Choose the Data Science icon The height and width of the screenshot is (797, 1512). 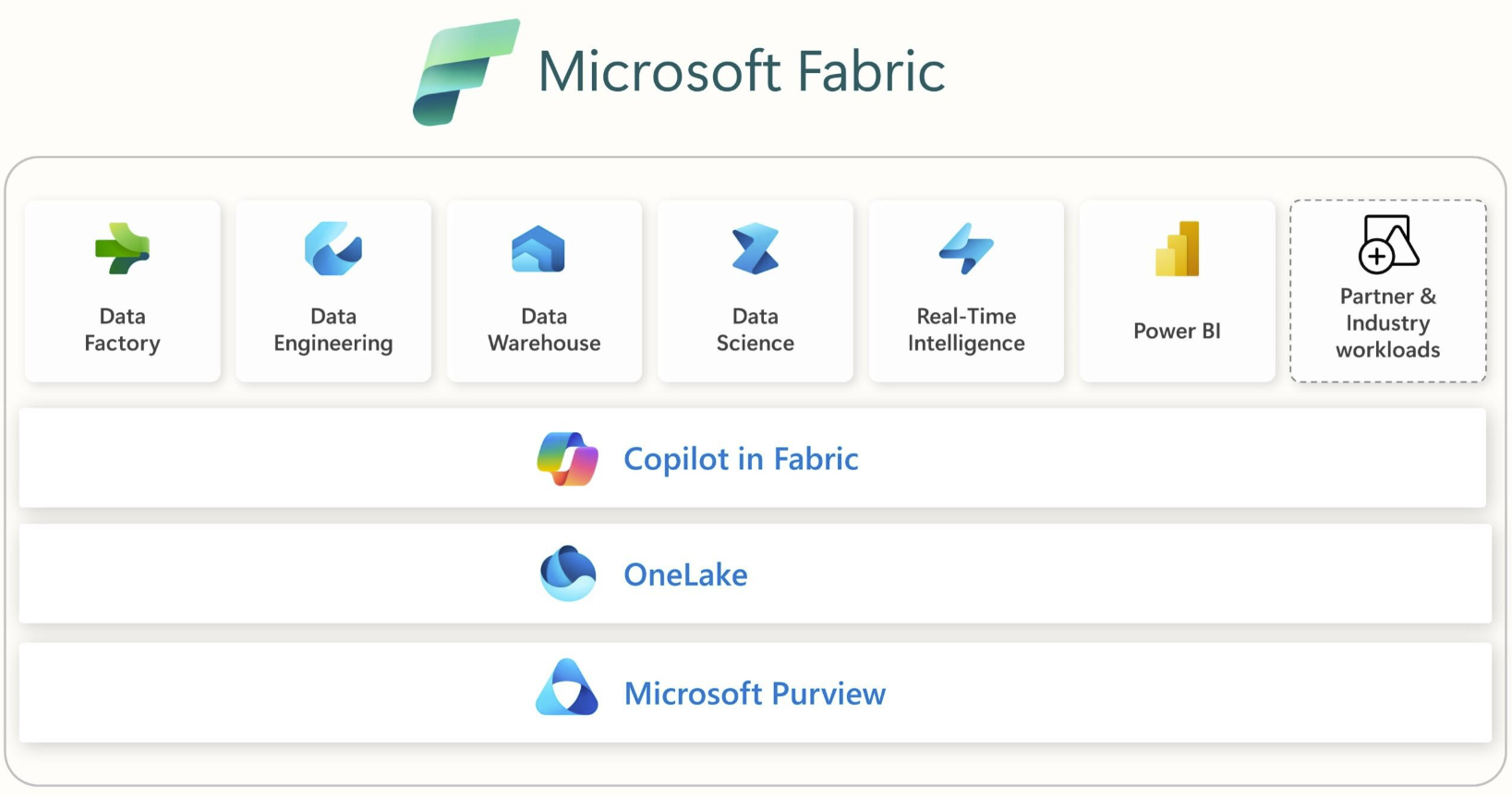[755, 248]
